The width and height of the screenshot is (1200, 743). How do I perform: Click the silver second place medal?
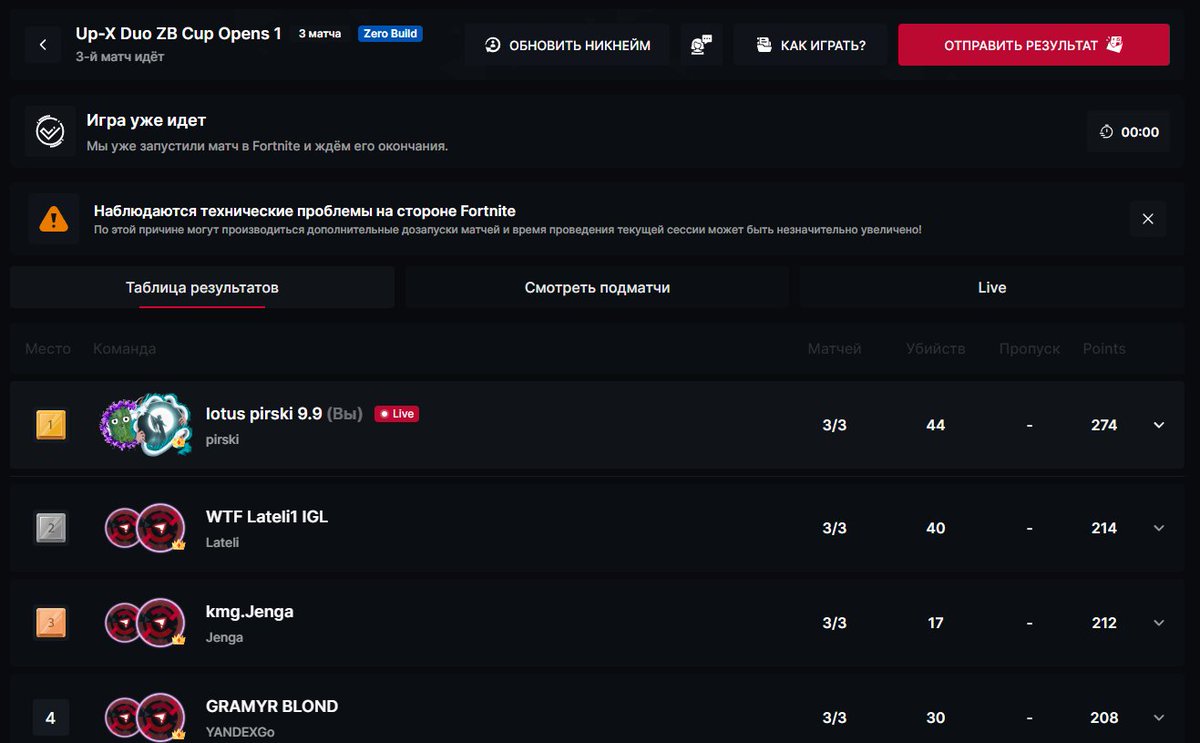click(51, 528)
